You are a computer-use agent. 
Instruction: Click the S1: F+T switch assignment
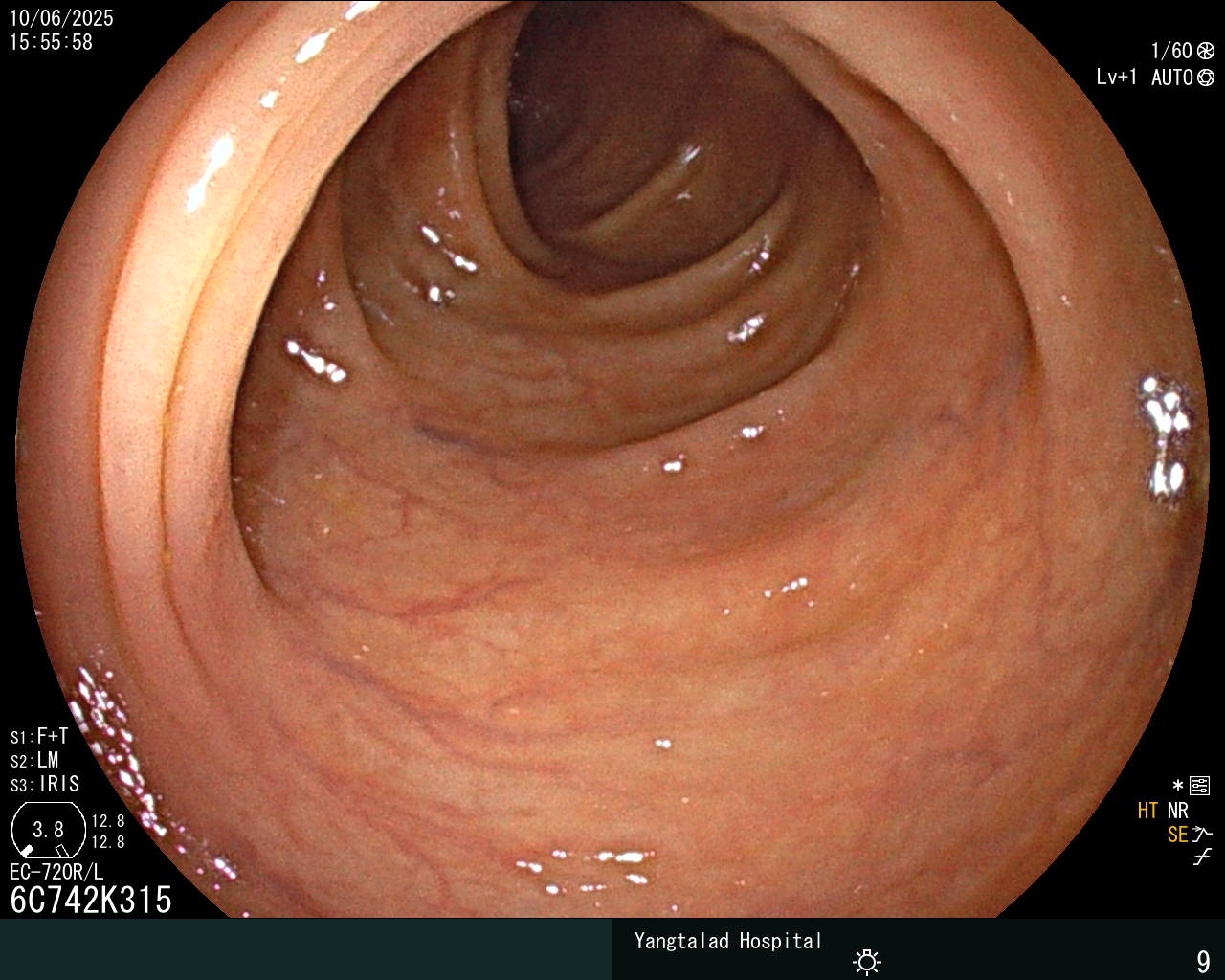click(39, 737)
